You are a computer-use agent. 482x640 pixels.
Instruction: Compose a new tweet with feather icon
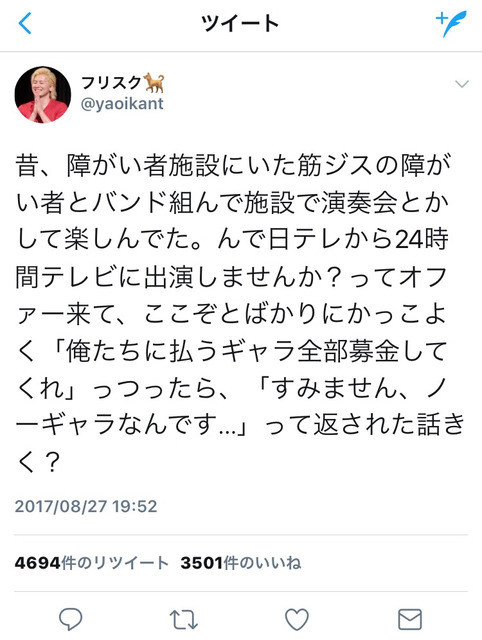(x=451, y=24)
